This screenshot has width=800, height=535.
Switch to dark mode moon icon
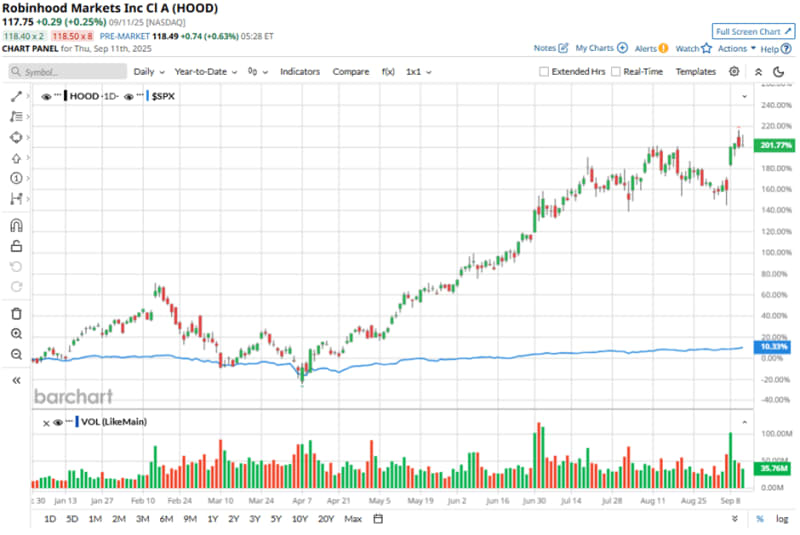tap(778, 72)
